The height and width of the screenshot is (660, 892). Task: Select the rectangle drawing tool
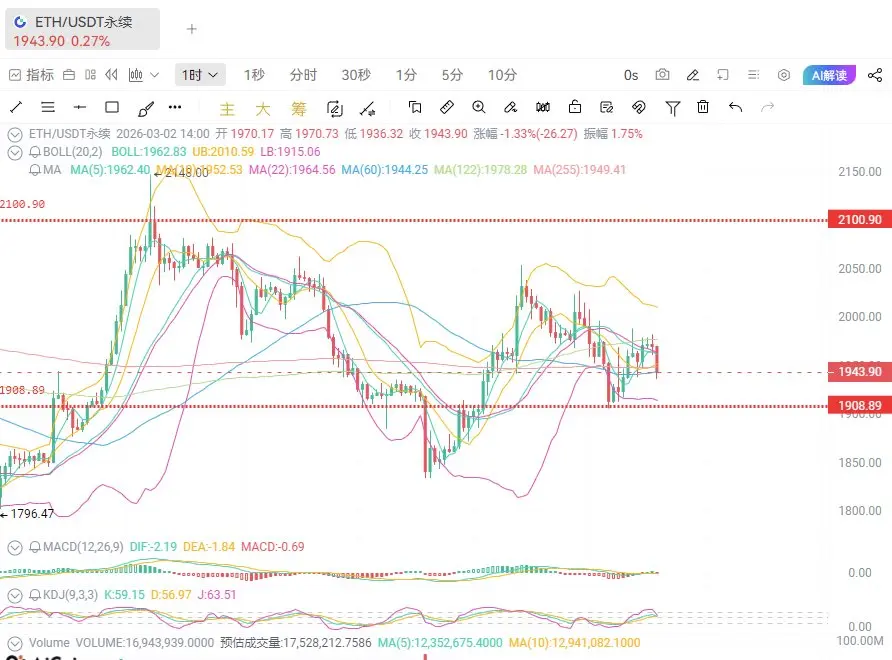(x=112, y=107)
